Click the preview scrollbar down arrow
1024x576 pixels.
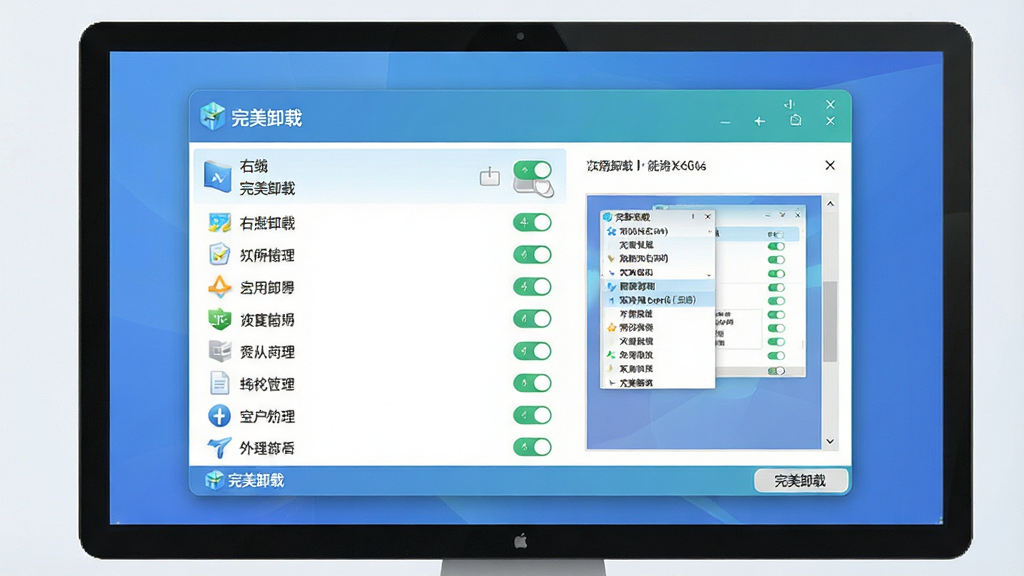(830, 441)
